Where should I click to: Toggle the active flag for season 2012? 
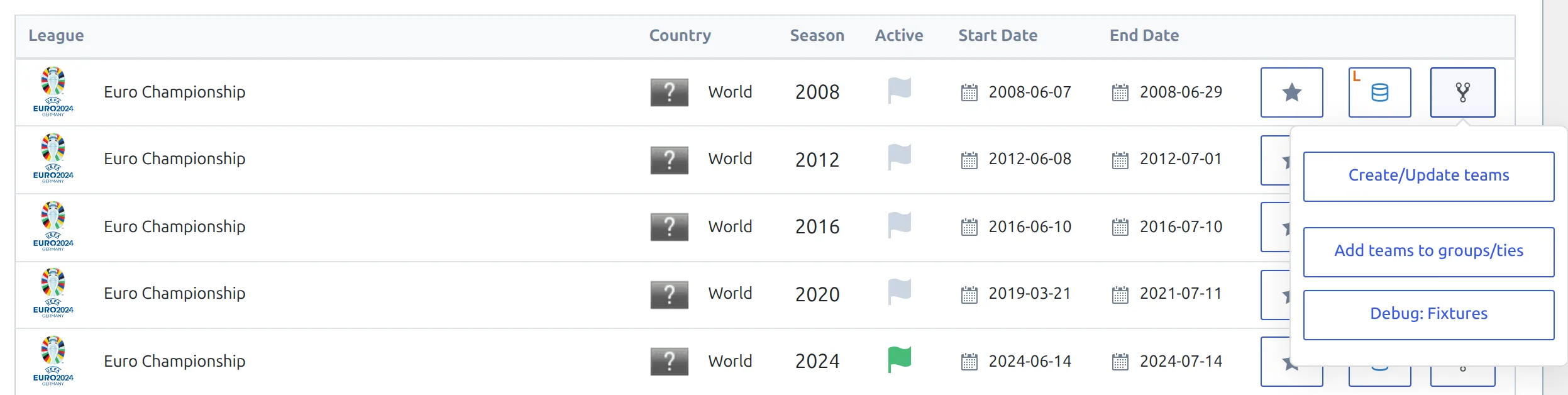[899, 157]
